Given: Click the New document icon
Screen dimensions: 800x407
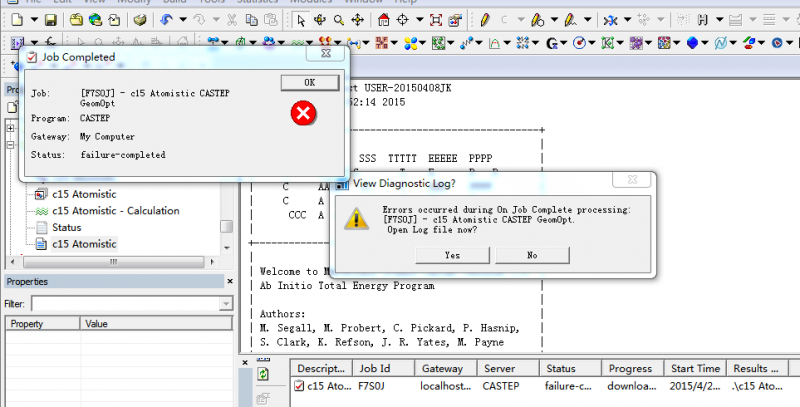Looking at the screenshot, I should pyautogui.click(x=17, y=20).
